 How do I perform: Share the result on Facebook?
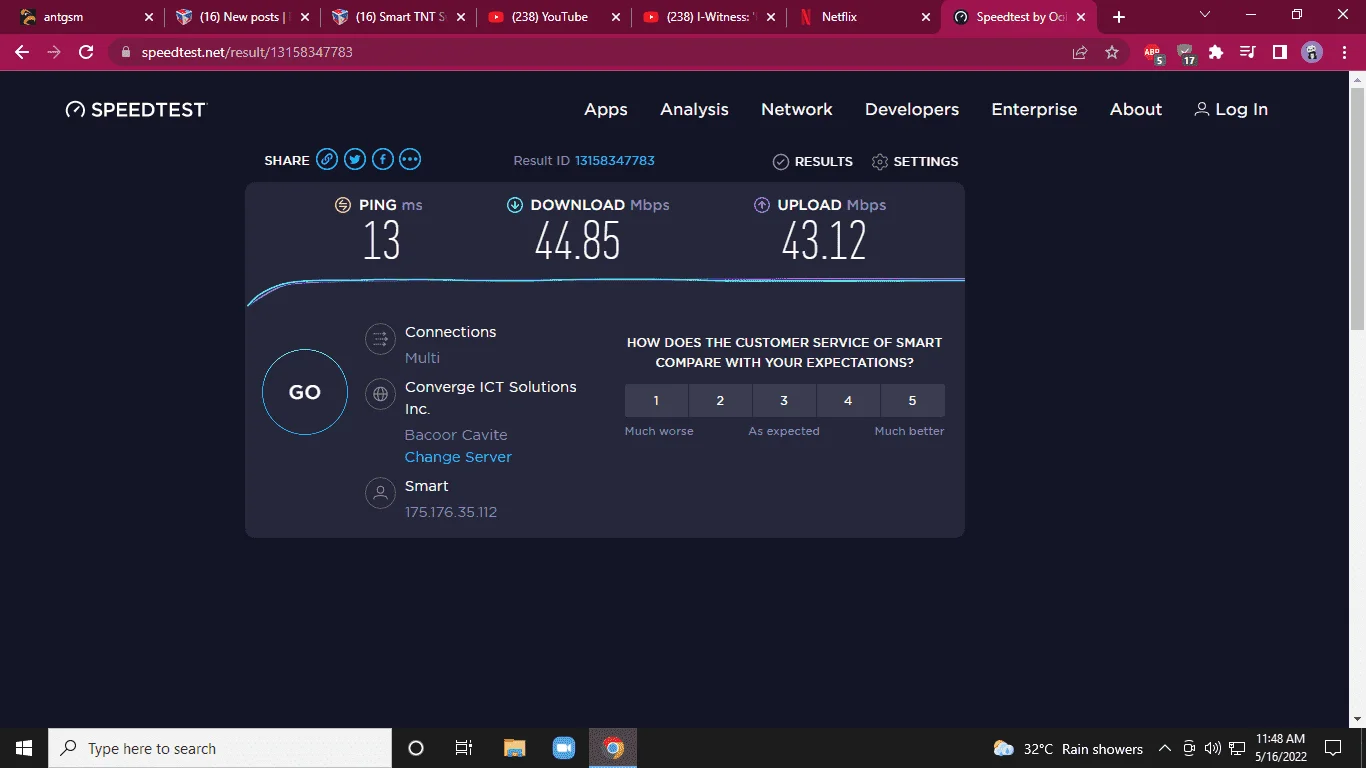click(383, 159)
